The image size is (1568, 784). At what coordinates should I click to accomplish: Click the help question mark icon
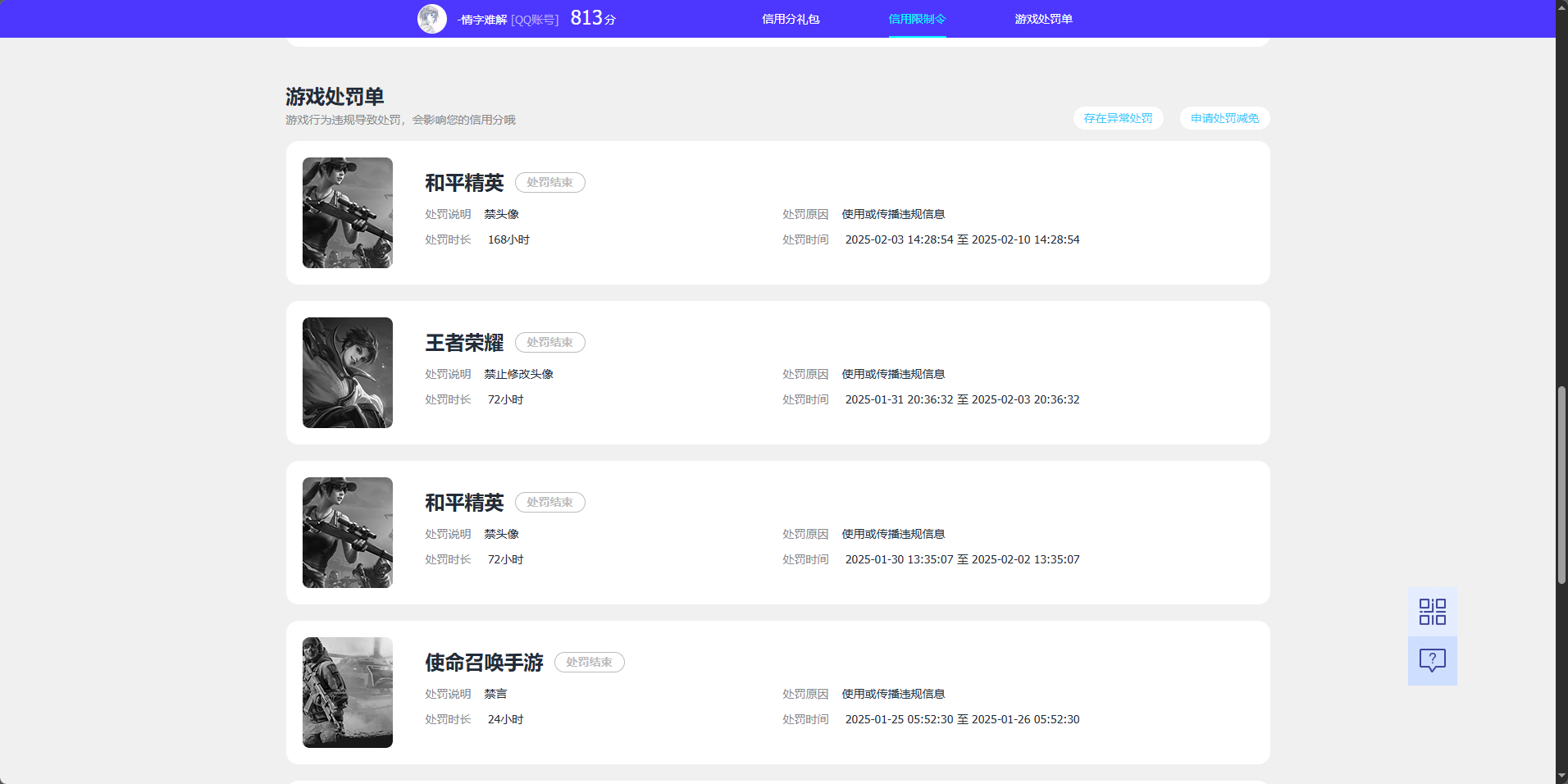[x=1432, y=661]
